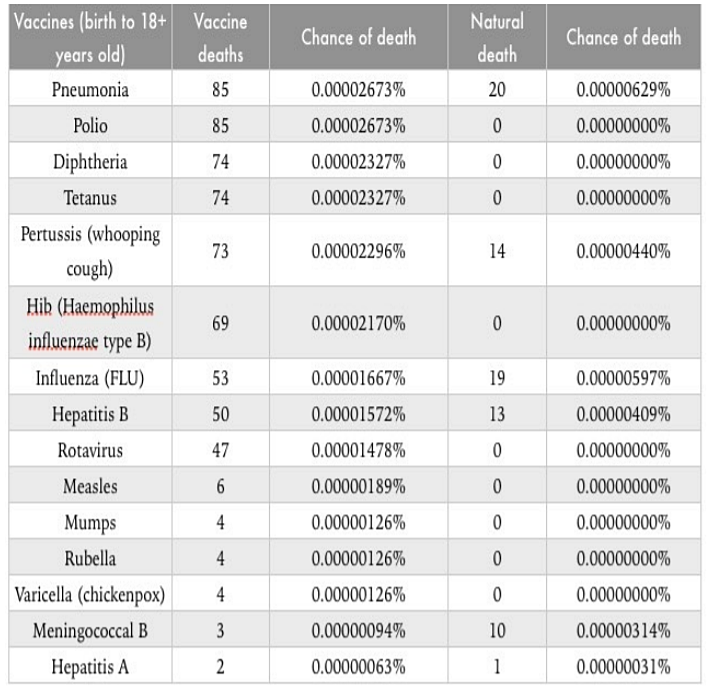This screenshot has height=689, width=708.
Task: Select the Hepatitis B row label
Action: tap(90, 414)
